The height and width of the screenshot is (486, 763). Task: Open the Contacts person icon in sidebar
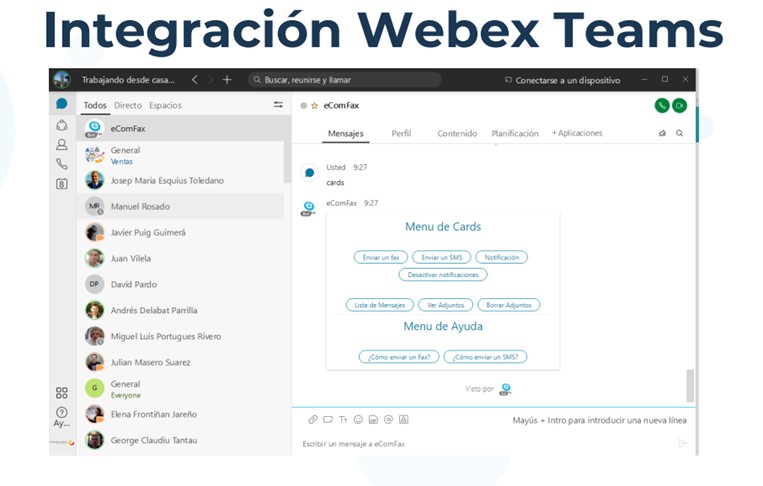click(62, 144)
